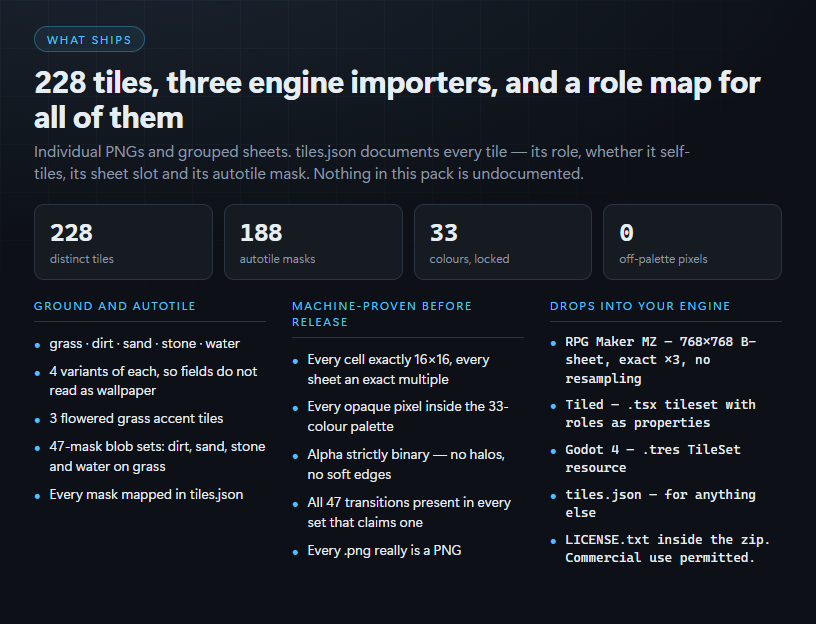
Task: Open the 33 colours, locked stat card
Action: (x=503, y=242)
